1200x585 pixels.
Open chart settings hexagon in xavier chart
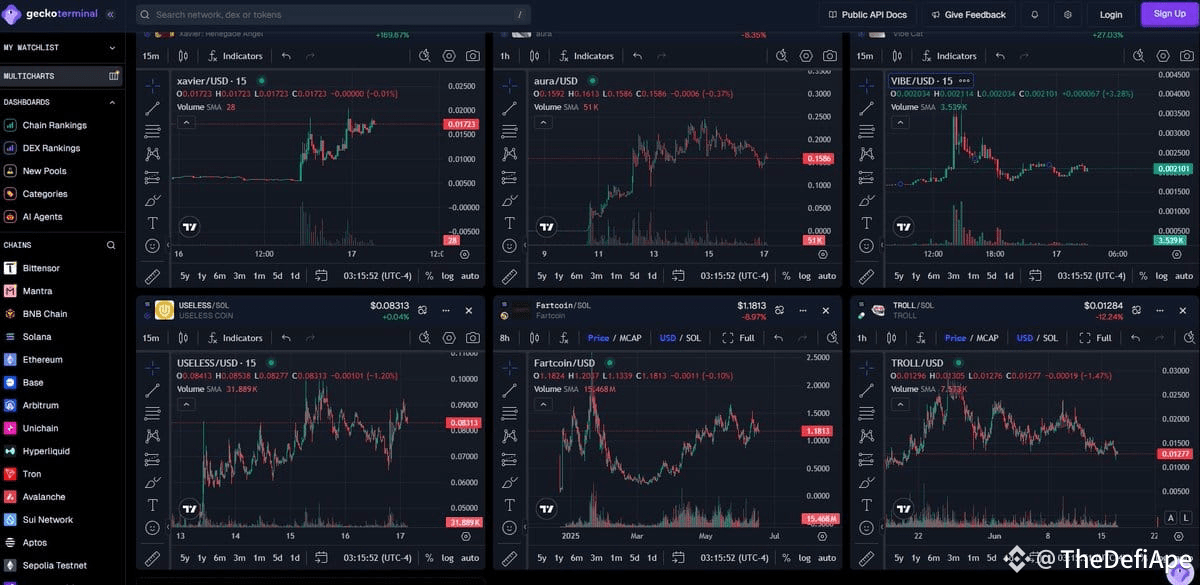pyautogui.click(x=448, y=56)
